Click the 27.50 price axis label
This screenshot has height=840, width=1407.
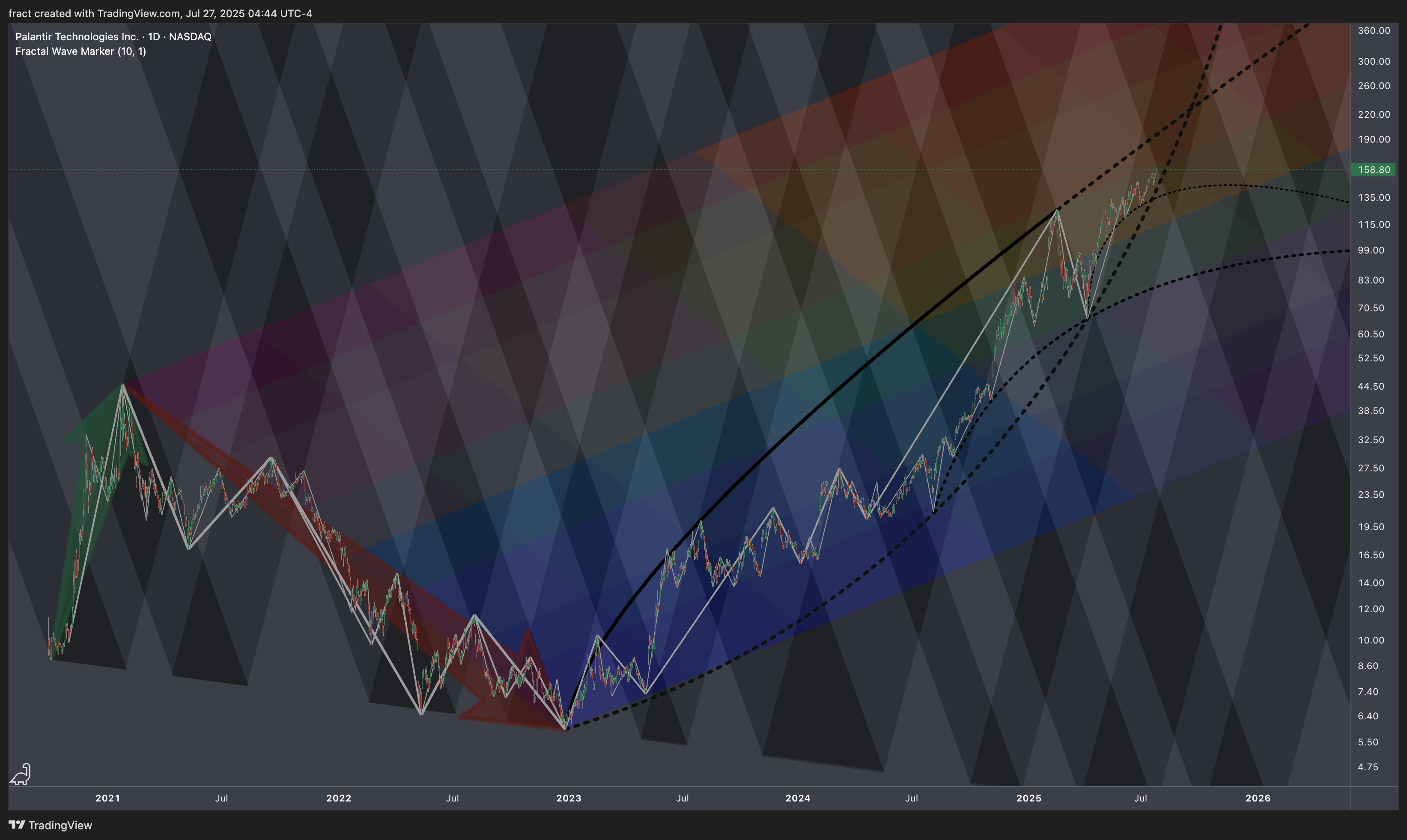[x=1371, y=468]
